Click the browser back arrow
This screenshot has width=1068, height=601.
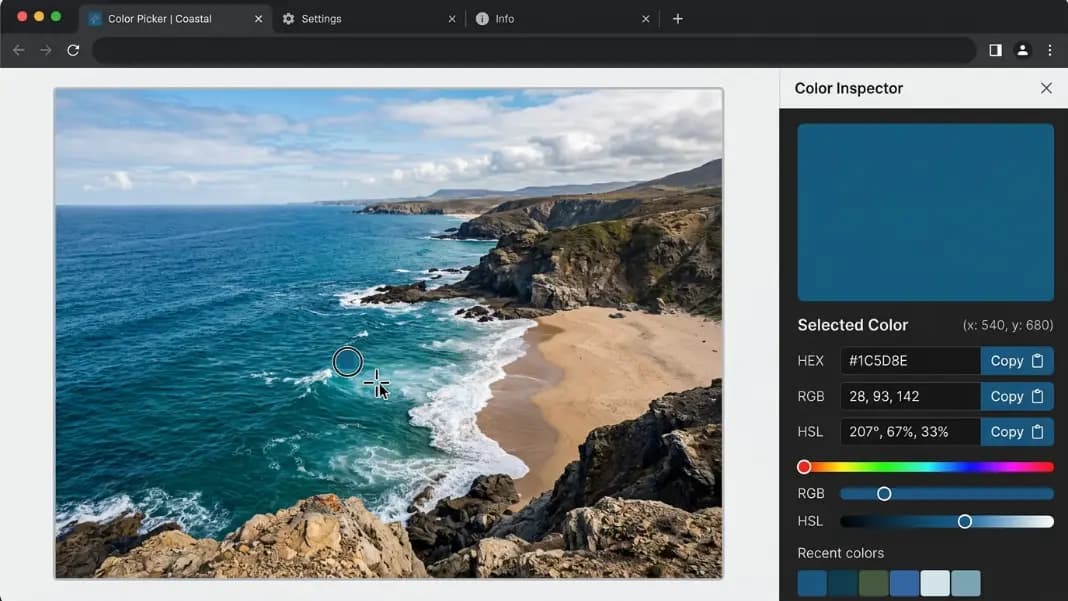click(x=18, y=50)
